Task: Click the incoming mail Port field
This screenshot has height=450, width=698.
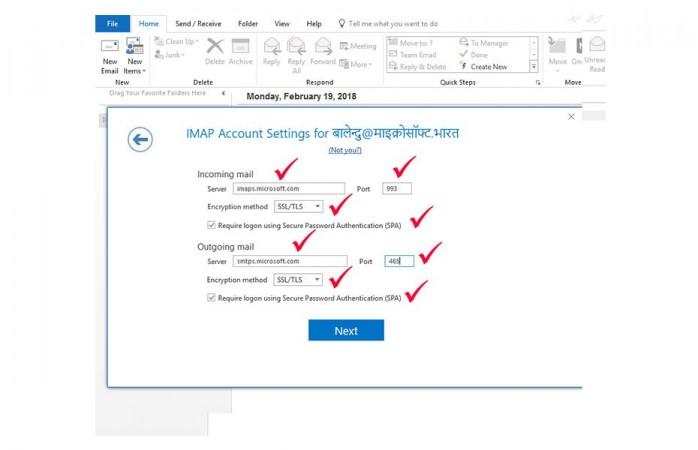Action: point(397,188)
